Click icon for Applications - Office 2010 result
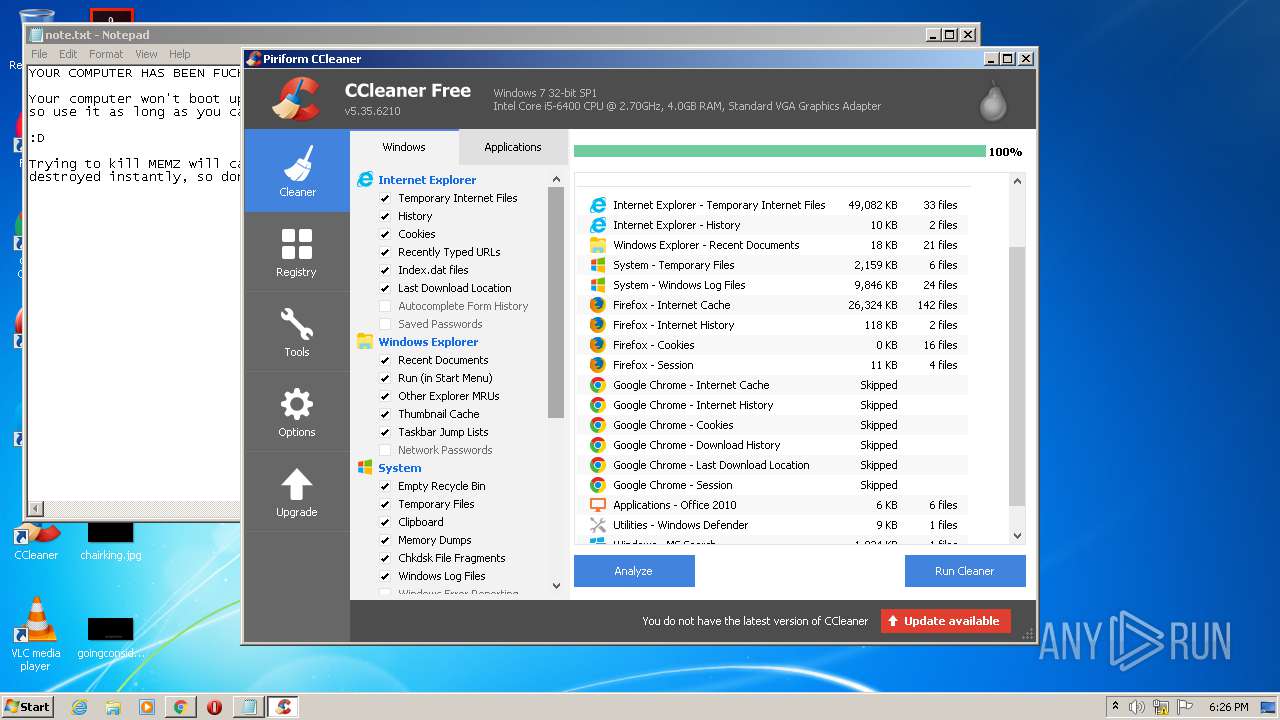Image resolution: width=1280 pixels, height=720 pixels. coord(598,505)
